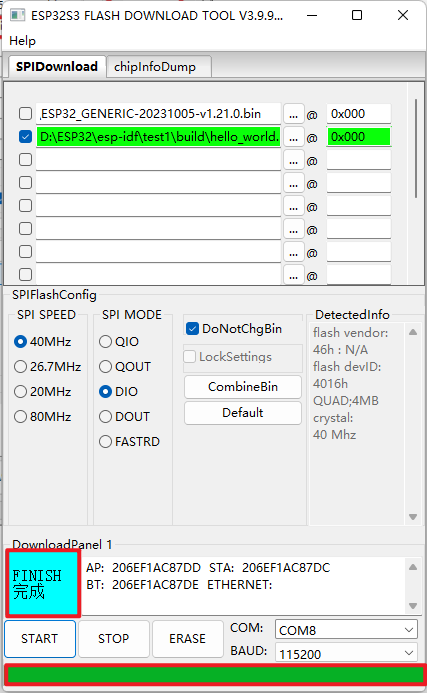Screen dimensions: 427x693
Task: Open the COM port dropdown showing COM8
Action: [346, 630]
